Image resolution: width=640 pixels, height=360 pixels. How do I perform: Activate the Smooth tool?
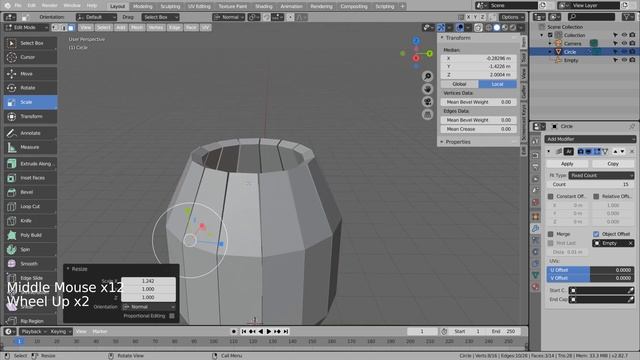[x=31, y=264]
